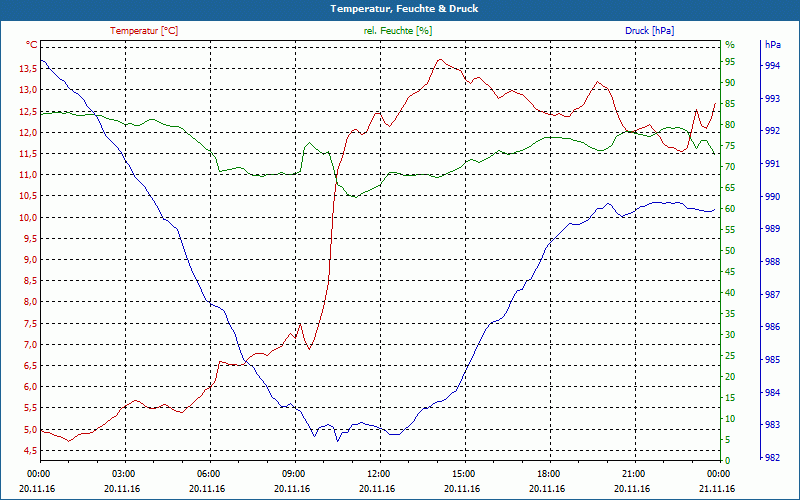Image resolution: width=800 pixels, height=500 pixels.
Task: Click the green '0' humidity axis label
Action: (728, 461)
